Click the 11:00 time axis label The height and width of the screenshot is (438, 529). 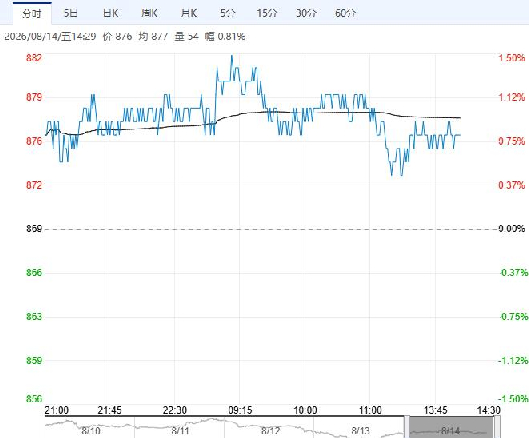tap(370, 410)
